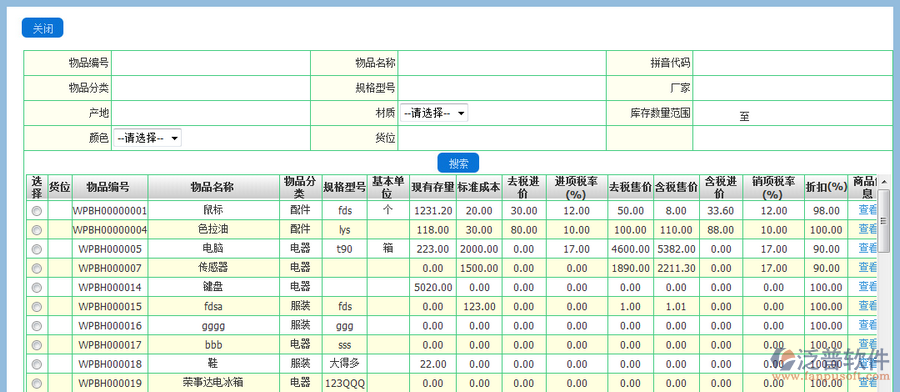Click the scrollbar up arrow
The height and width of the screenshot is (392, 900).
885,182
